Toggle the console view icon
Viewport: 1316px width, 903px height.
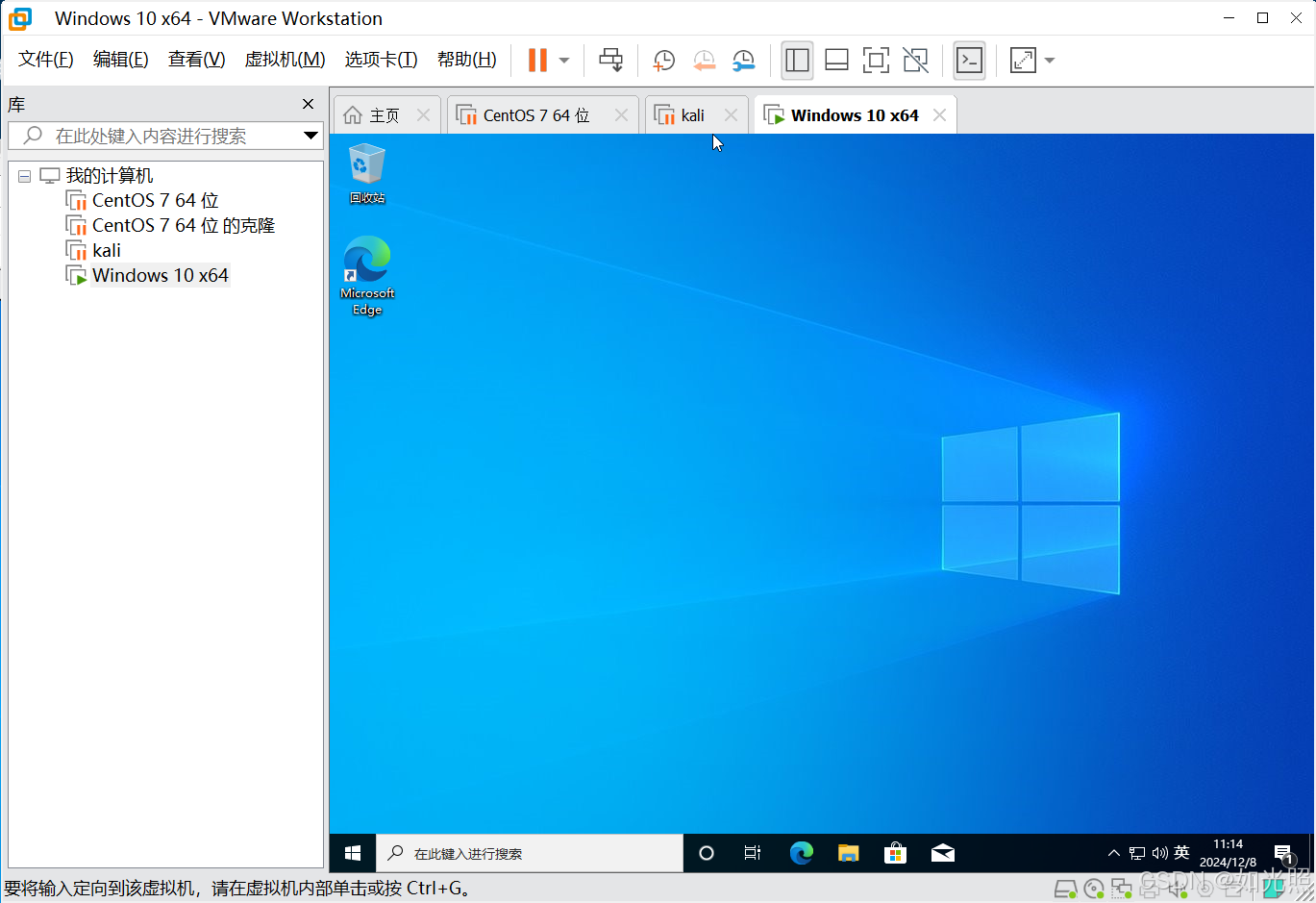click(x=969, y=61)
